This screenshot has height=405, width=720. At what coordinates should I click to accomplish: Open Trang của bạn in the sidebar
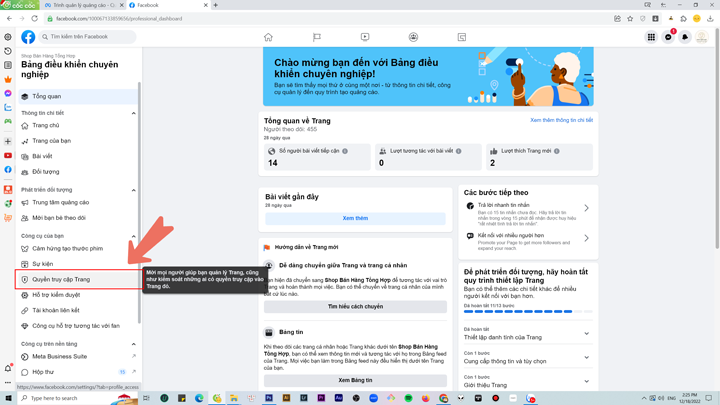tap(78, 141)
